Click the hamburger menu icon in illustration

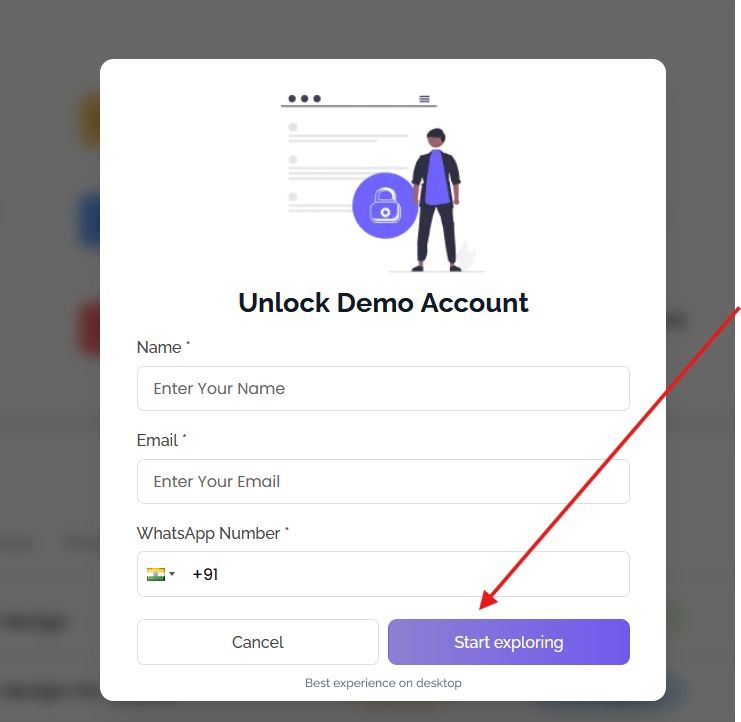click(424, 99)
